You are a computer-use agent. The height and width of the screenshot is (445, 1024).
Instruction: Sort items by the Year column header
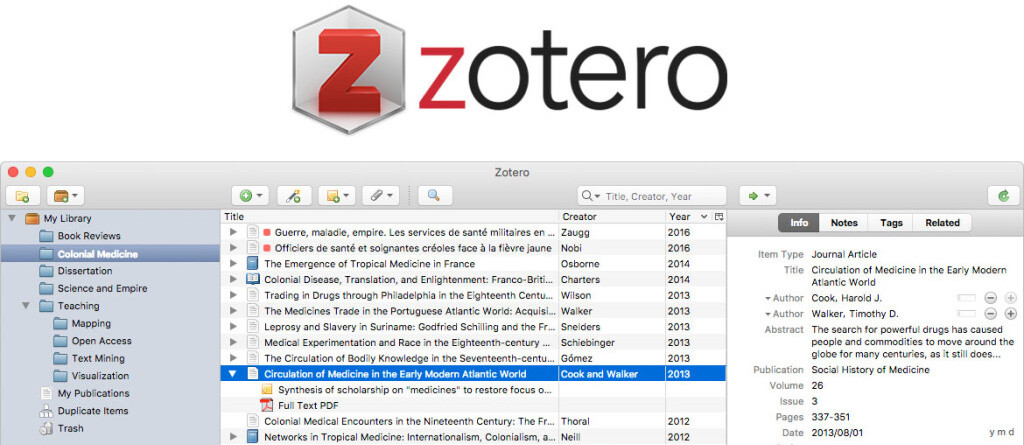point(687,216)
